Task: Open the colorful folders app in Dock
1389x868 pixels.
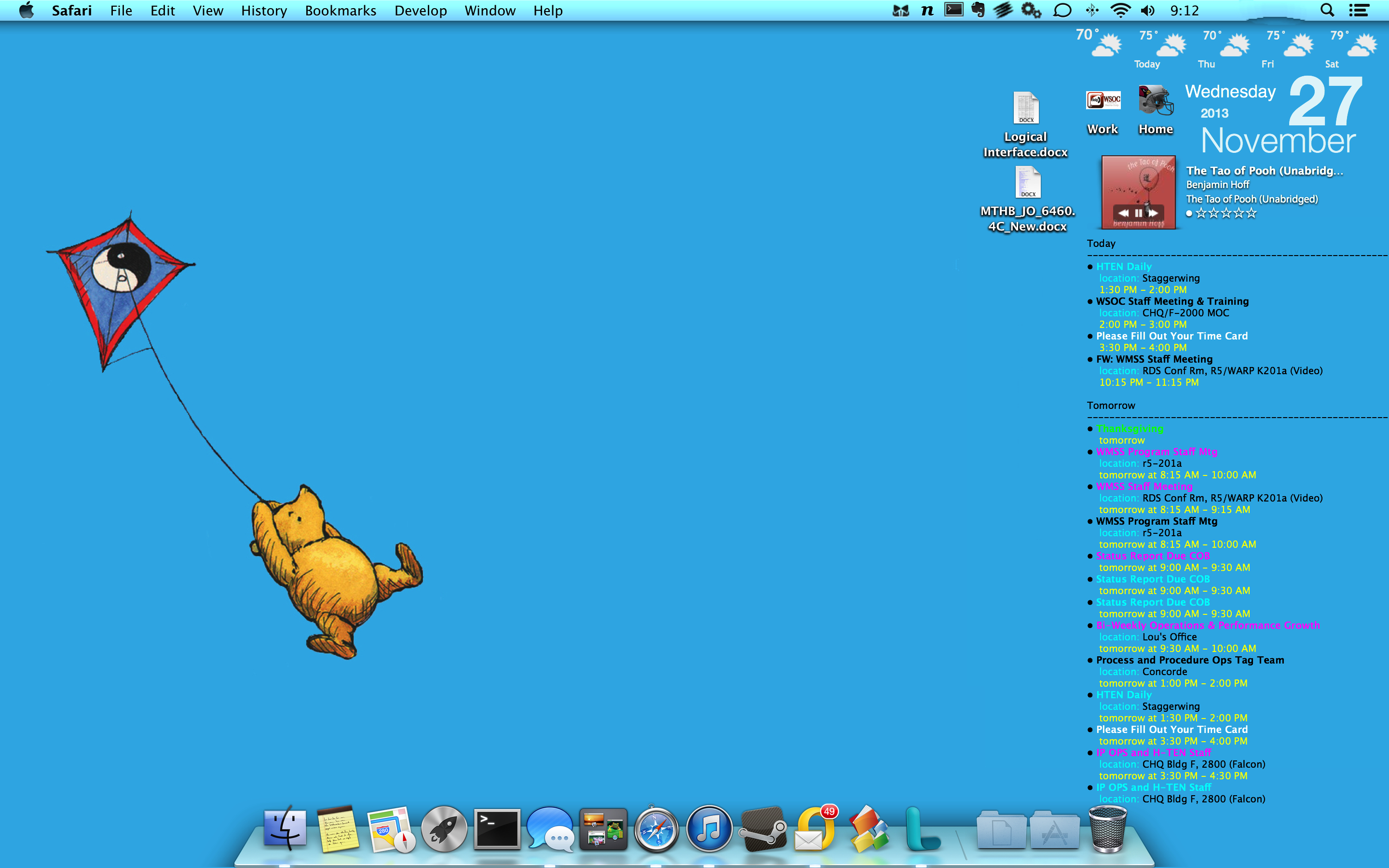Action: point(869,829)
